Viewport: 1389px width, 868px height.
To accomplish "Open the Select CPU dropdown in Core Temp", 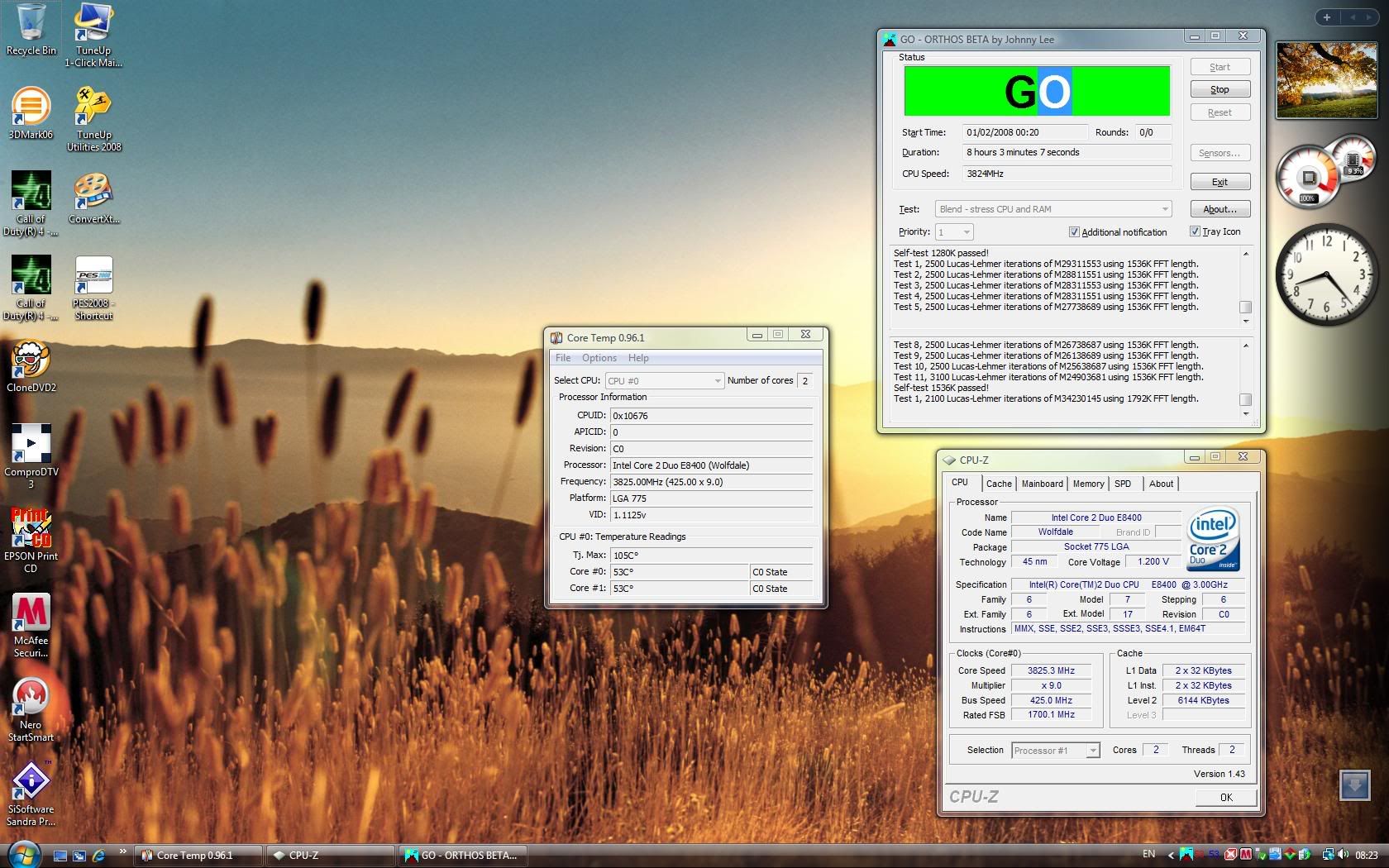I will click(x=664, y=381).
